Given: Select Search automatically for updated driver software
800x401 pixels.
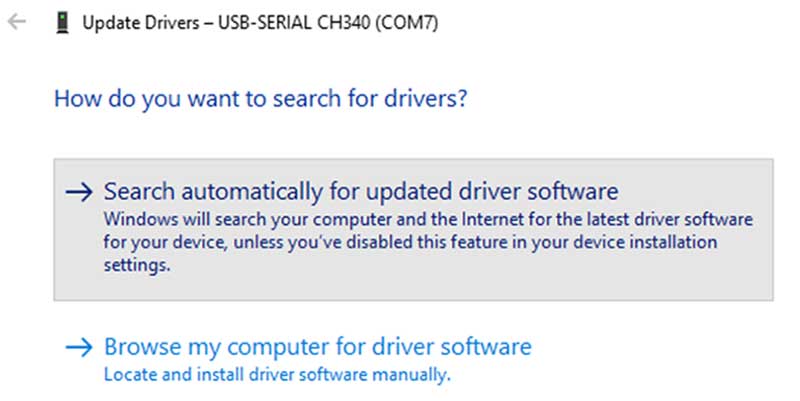Looking at the screenshot, I should tap(361, 191).
